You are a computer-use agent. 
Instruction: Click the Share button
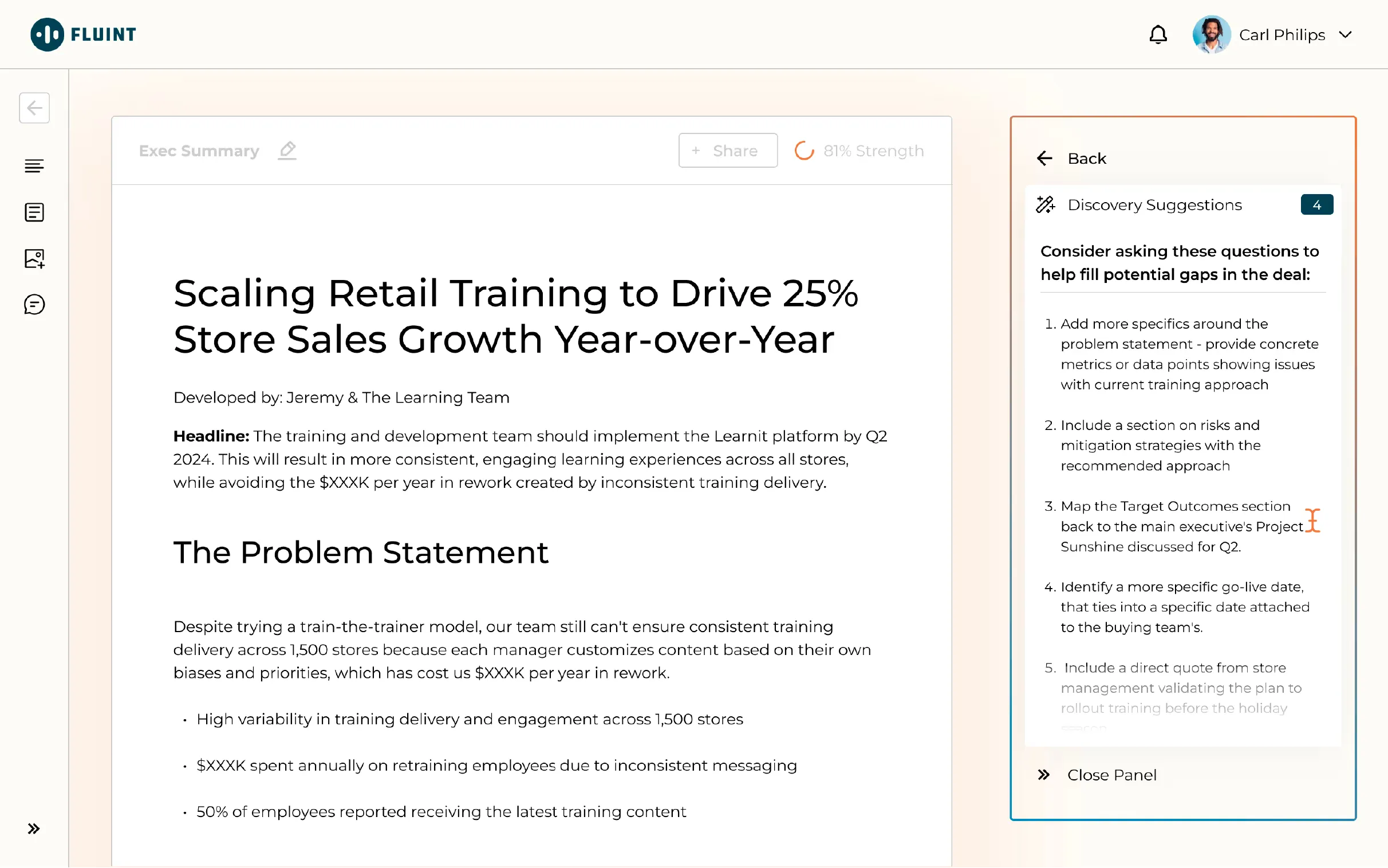(727, 151)
